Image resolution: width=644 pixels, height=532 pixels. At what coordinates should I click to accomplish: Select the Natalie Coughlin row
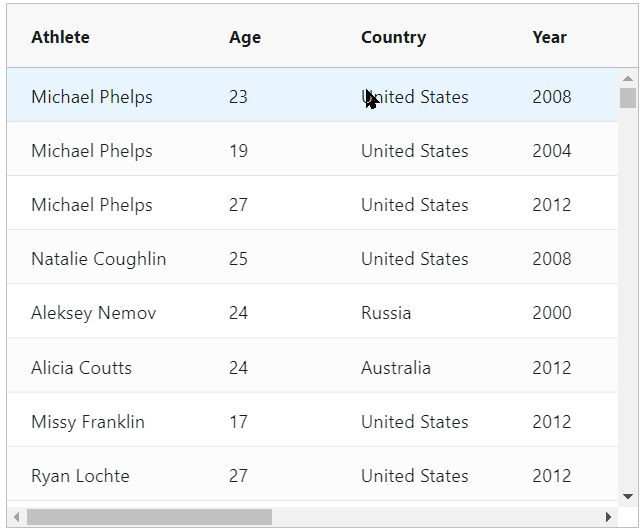click(313, 257)
